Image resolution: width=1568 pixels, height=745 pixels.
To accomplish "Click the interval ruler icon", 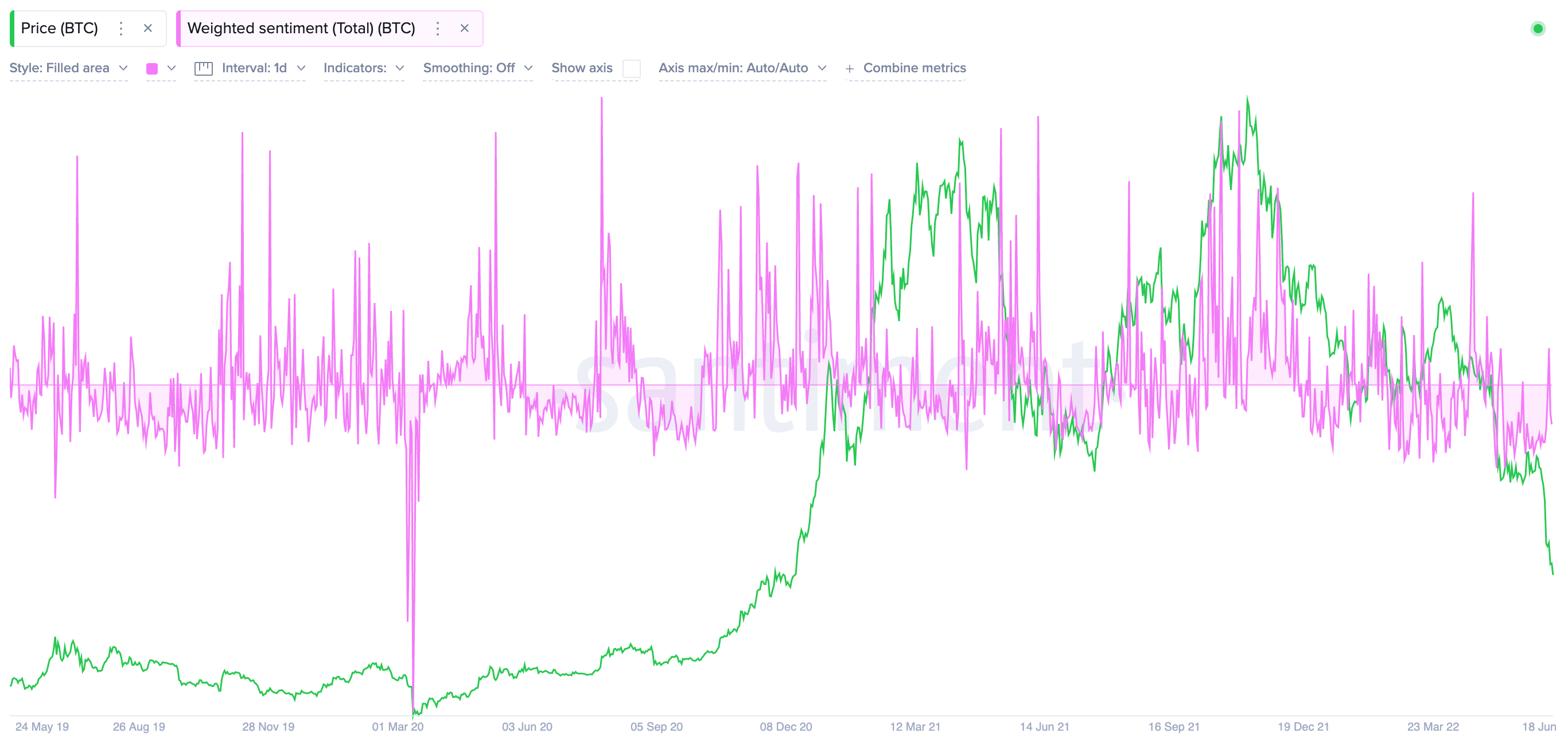I will (x=203, y=68).
